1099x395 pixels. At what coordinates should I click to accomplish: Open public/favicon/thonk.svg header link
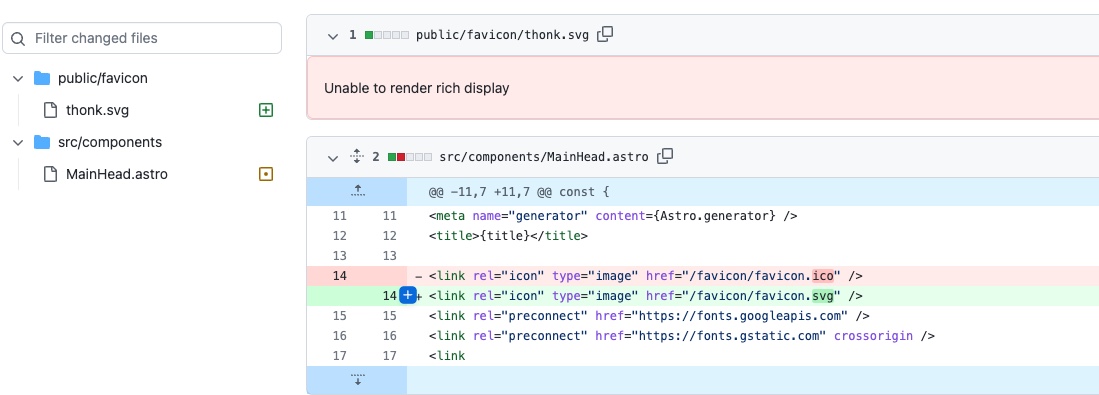click(x=503, y=35)
